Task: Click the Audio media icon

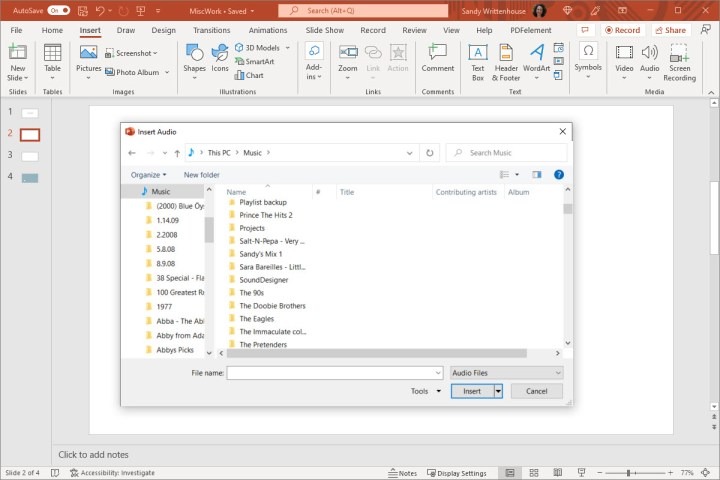Action: [x=649, y=52]
